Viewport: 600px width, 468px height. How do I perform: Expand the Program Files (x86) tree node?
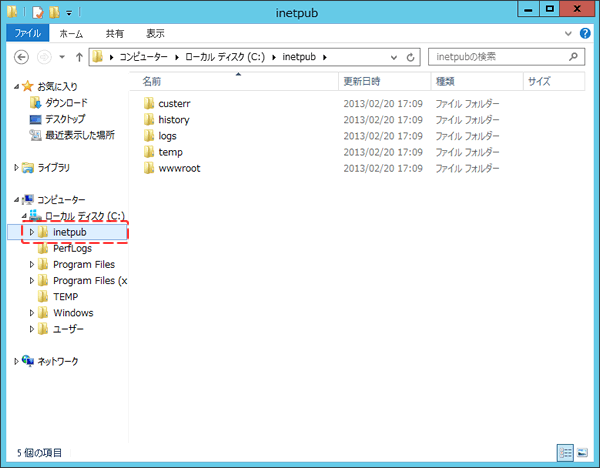click(x=32, y=280)
